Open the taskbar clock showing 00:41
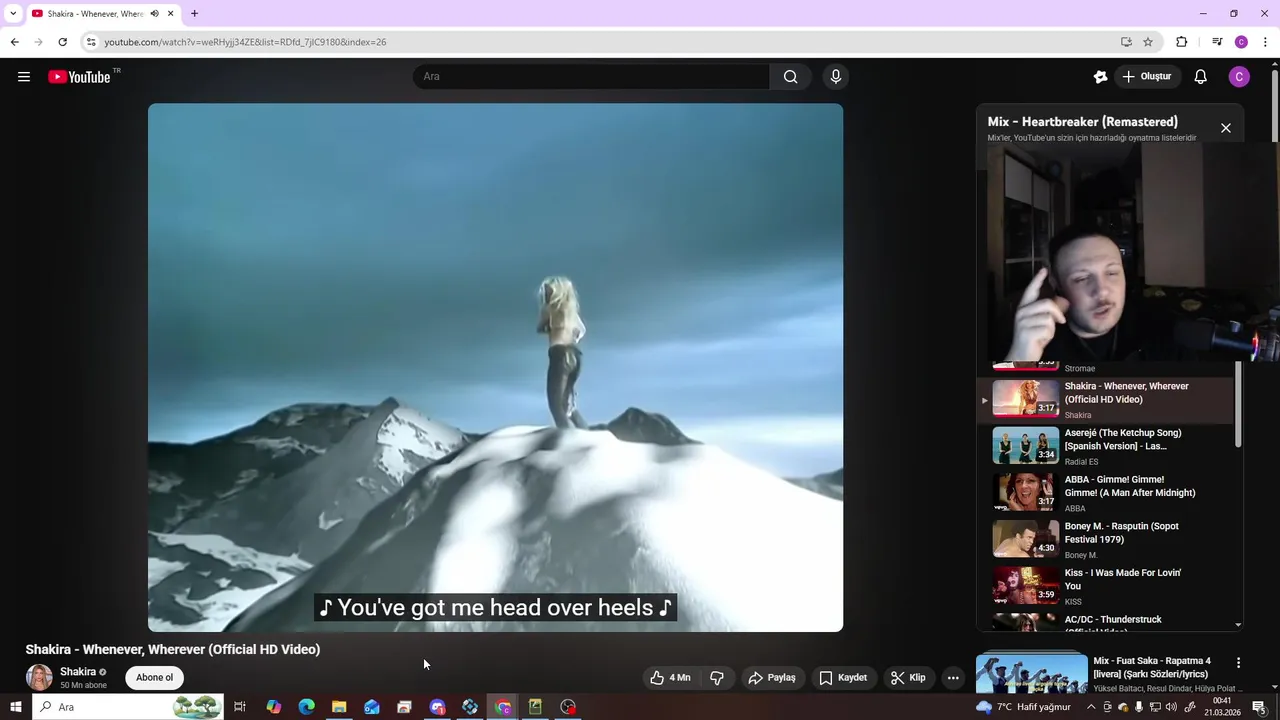Image resolution: width=1280 pixels, height=720 pixels. pyautogui.click(x=1222, y=707)
